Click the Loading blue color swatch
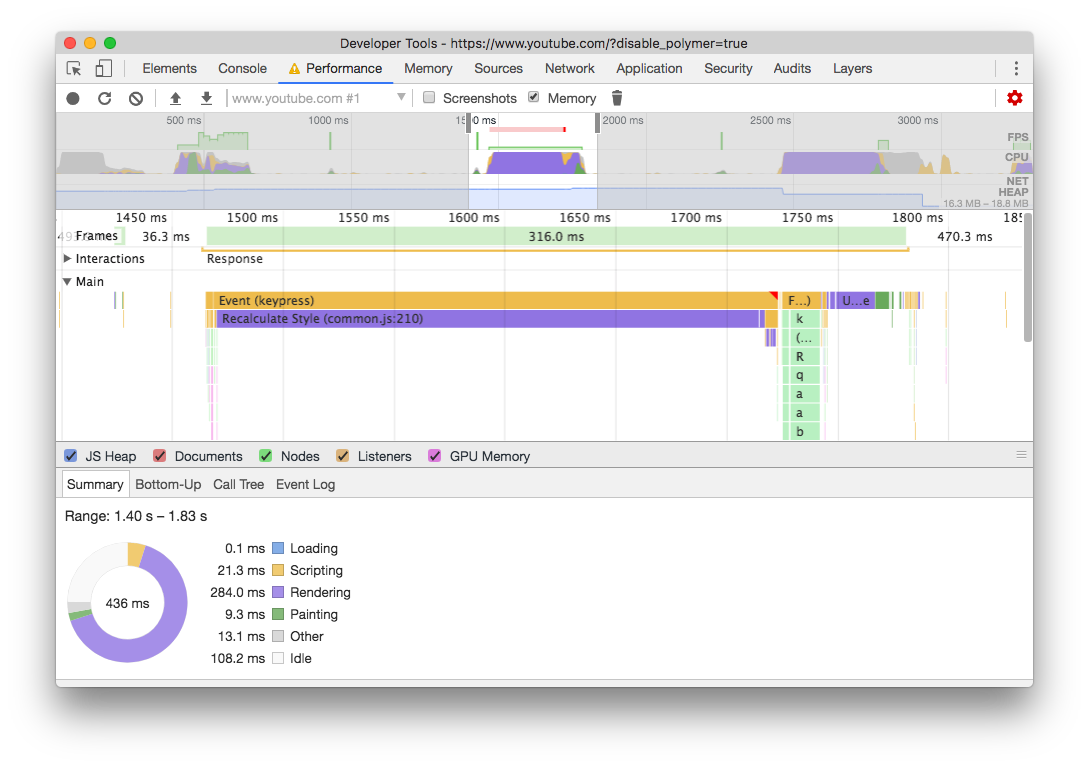Screen dimensions: 1089x767 (279, 548)
